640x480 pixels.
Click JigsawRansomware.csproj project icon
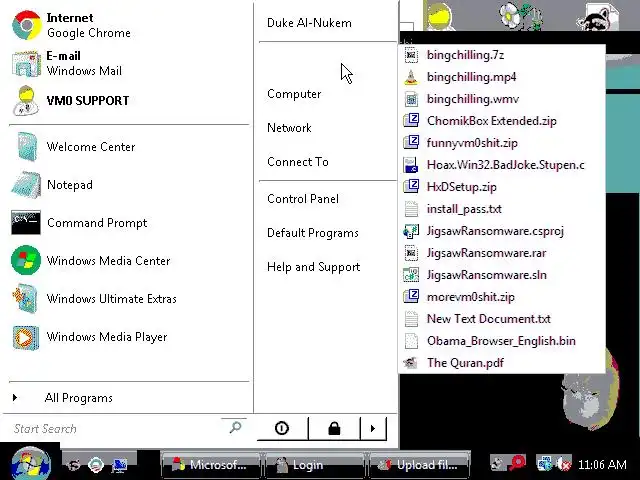411,231
